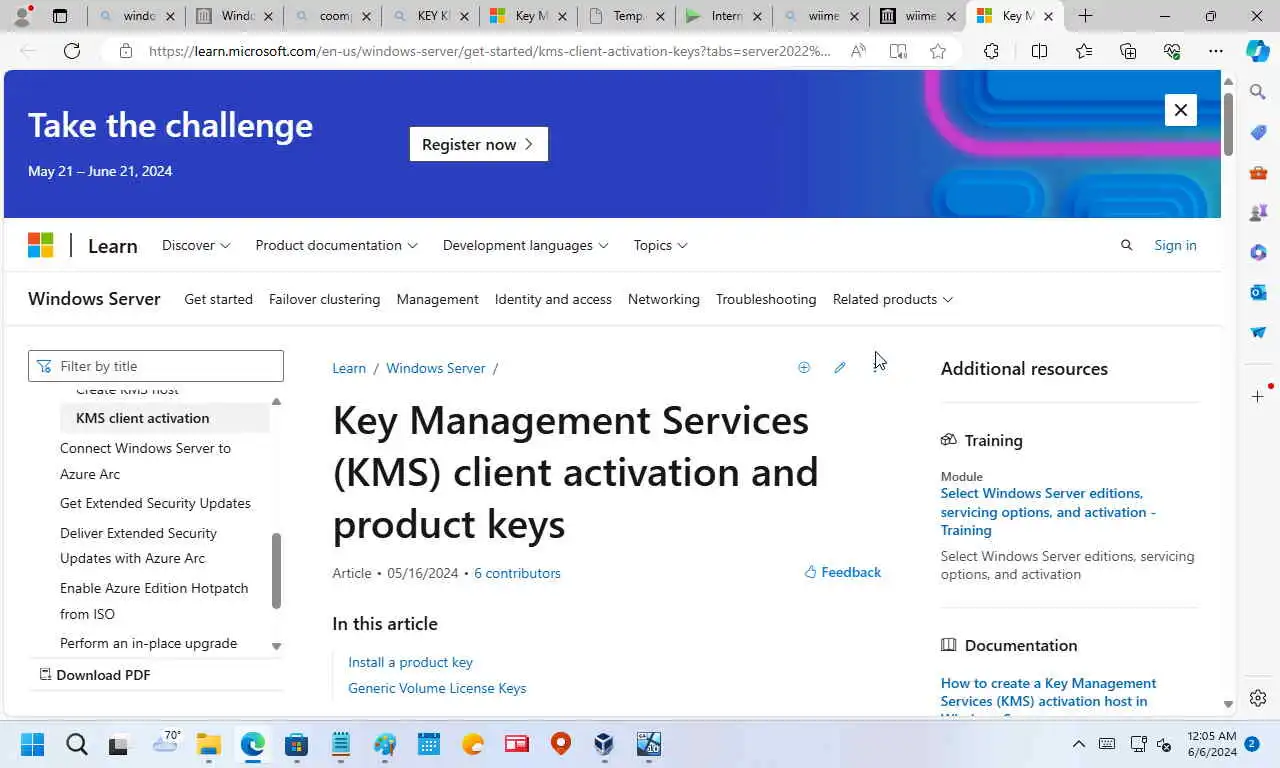The width and height of the screenshot is (1280, 768).
Task: Click Download PDF button
Action: pos(94,675)
